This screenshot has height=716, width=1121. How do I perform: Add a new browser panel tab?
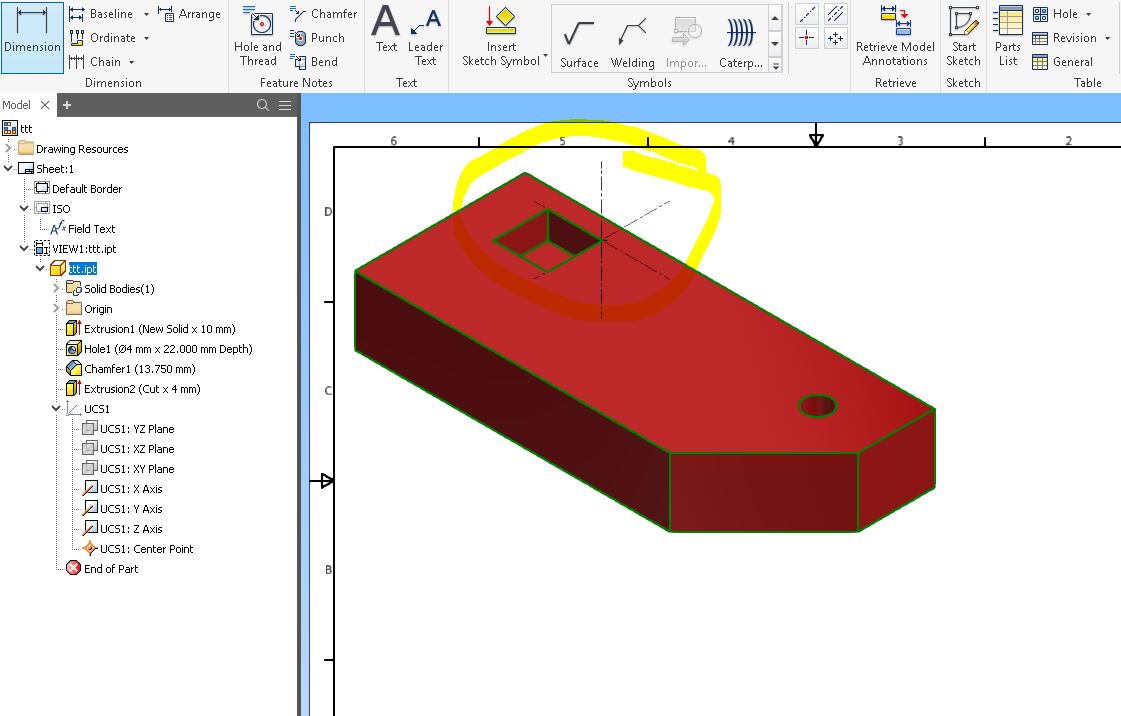point(66,105)
